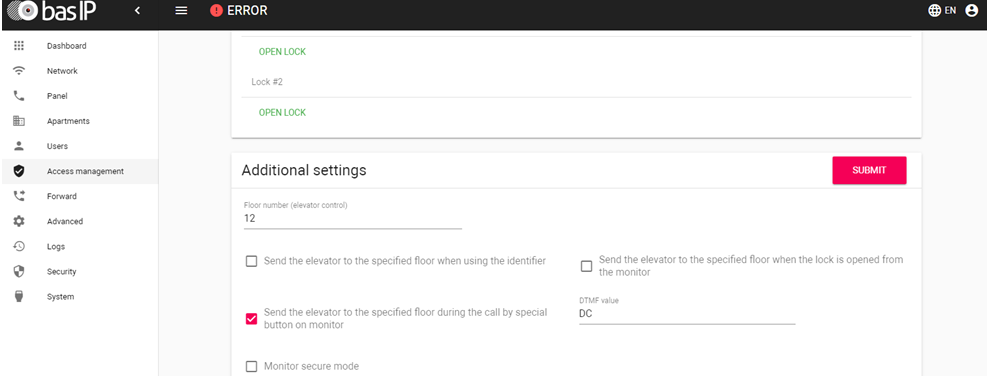Open the user account avatar icon
Image resolution: width=989 pixels, height=376 pixels.
(x=971, y=11)
